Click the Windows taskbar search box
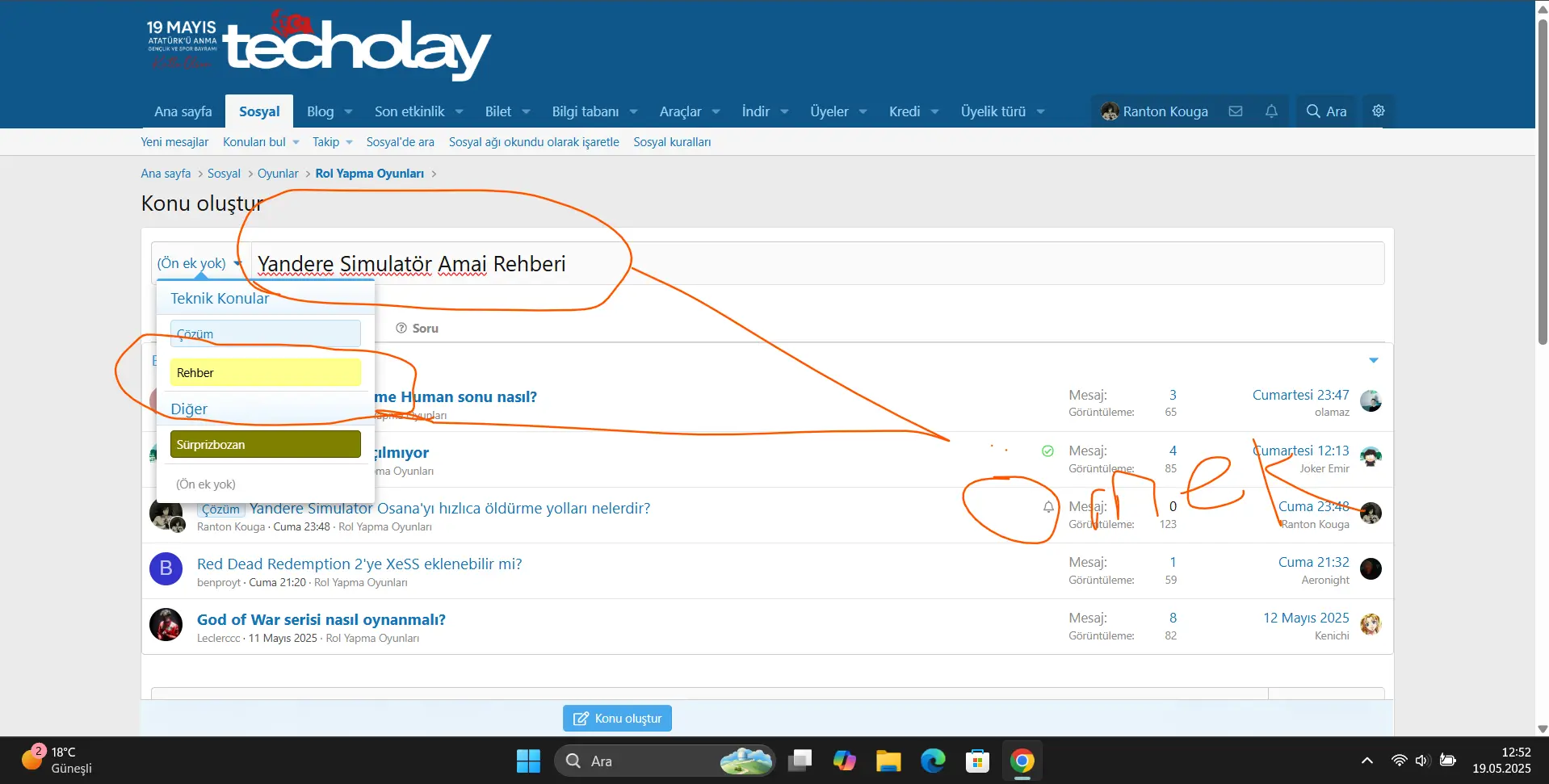 coord(665,761)
